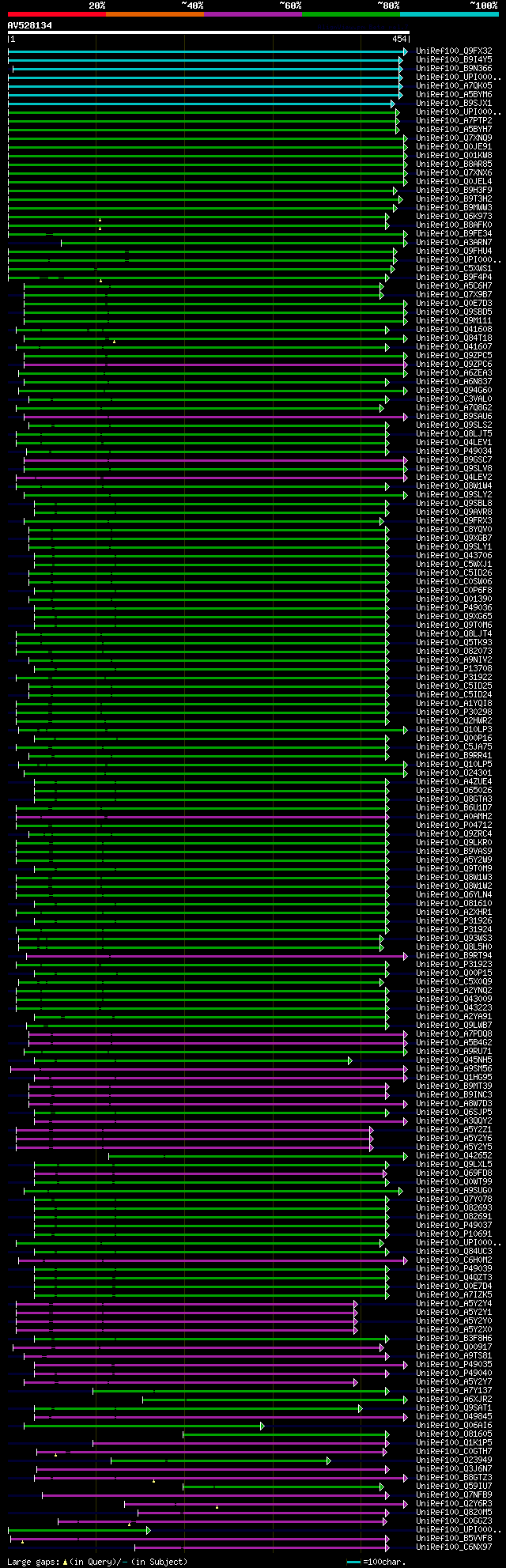Click the hit label UniRef100_B9INC3
Screen dimensions: 506x1568
coord(454,1094)
